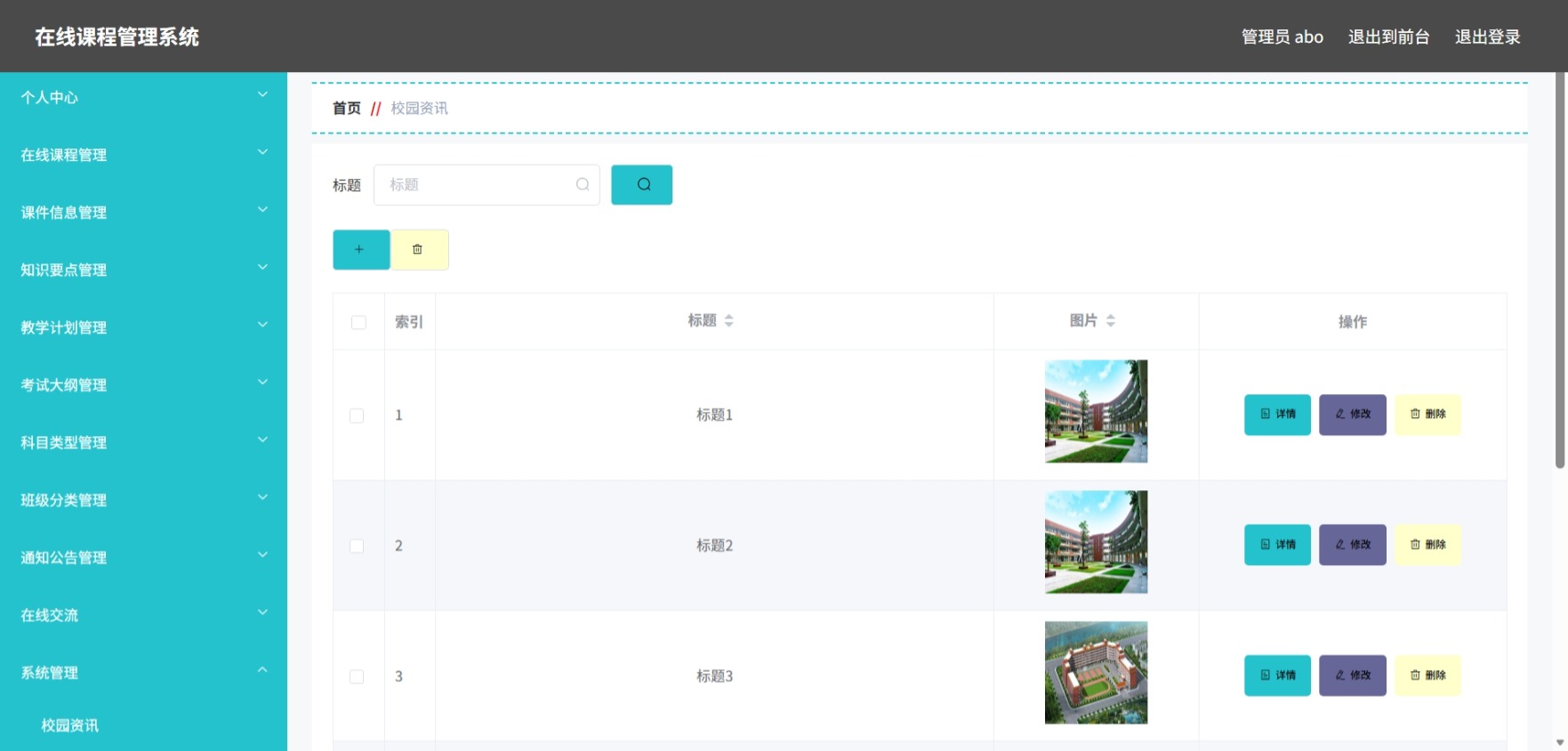Expand the 在线交流 menu
1568x751 pixels.
143,615
